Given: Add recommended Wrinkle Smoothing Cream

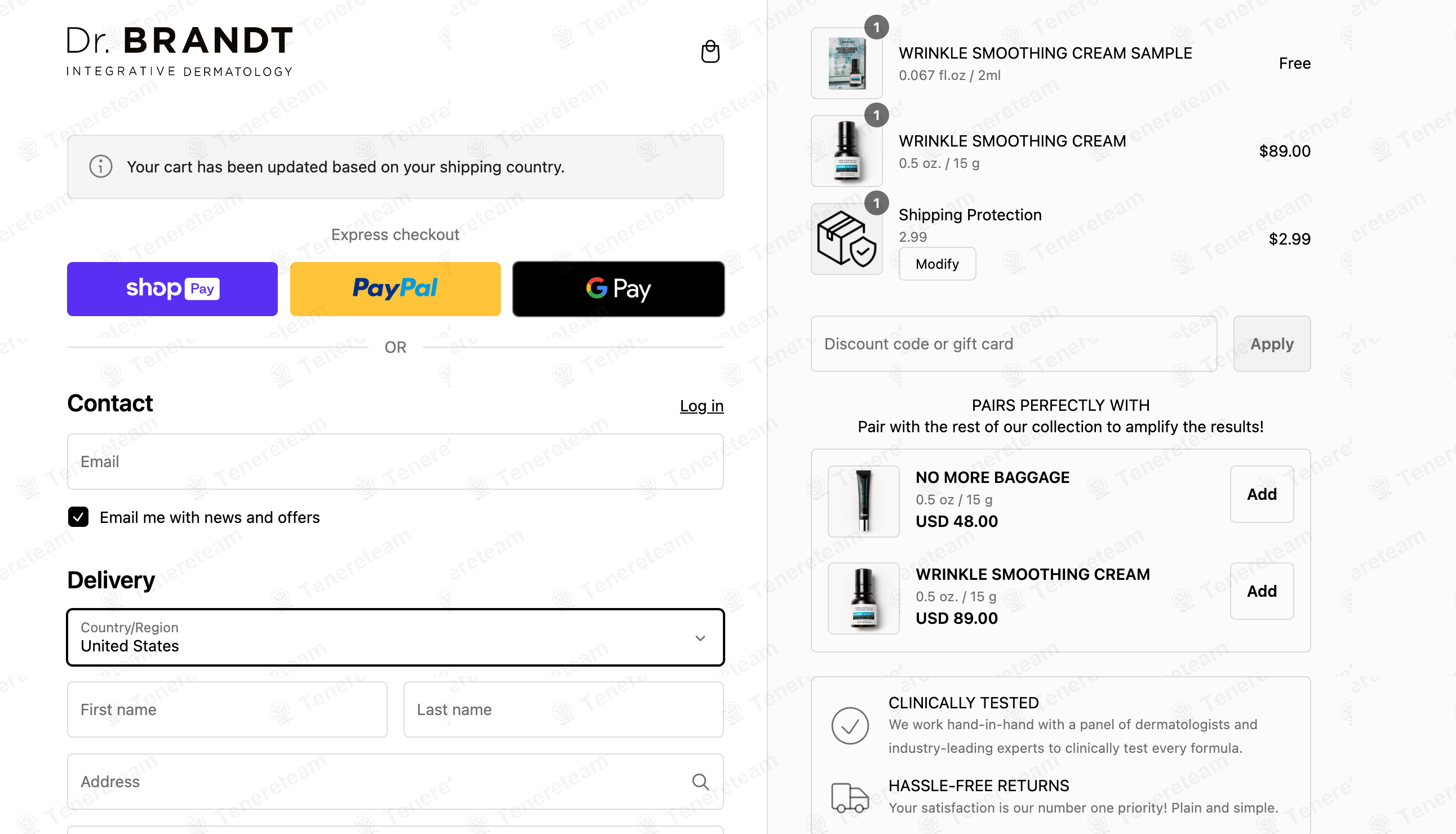Looking at the screenshot, I should pos(1262,591).
